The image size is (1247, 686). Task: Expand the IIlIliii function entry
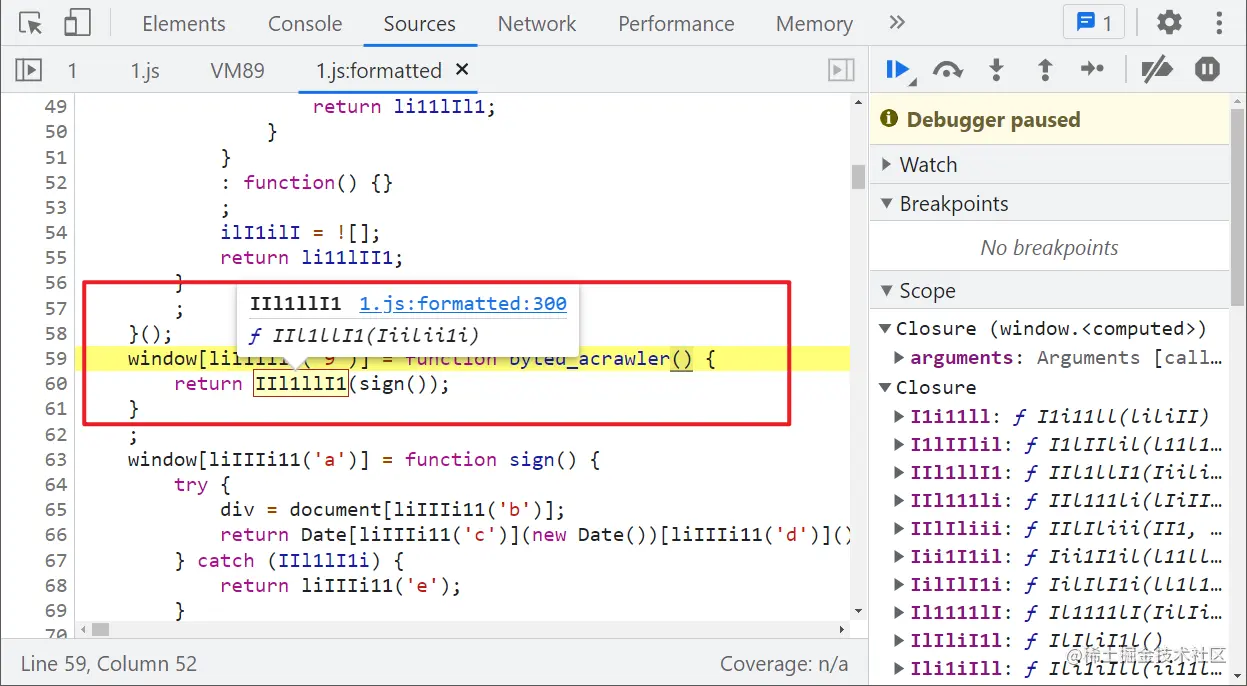coord(900,528)
